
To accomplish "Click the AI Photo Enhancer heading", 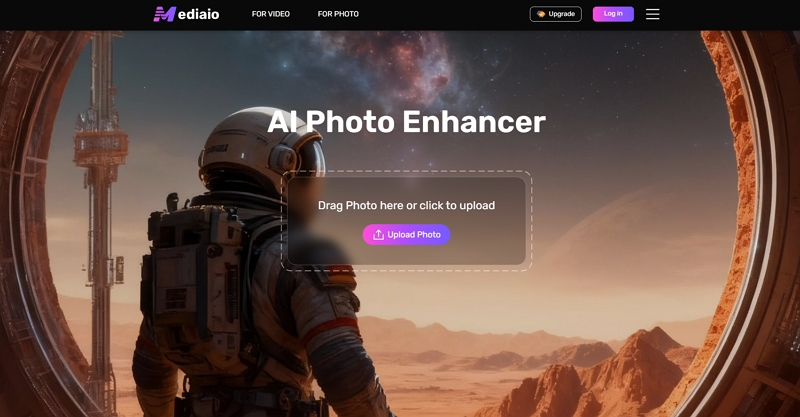I will click(406, 122).
